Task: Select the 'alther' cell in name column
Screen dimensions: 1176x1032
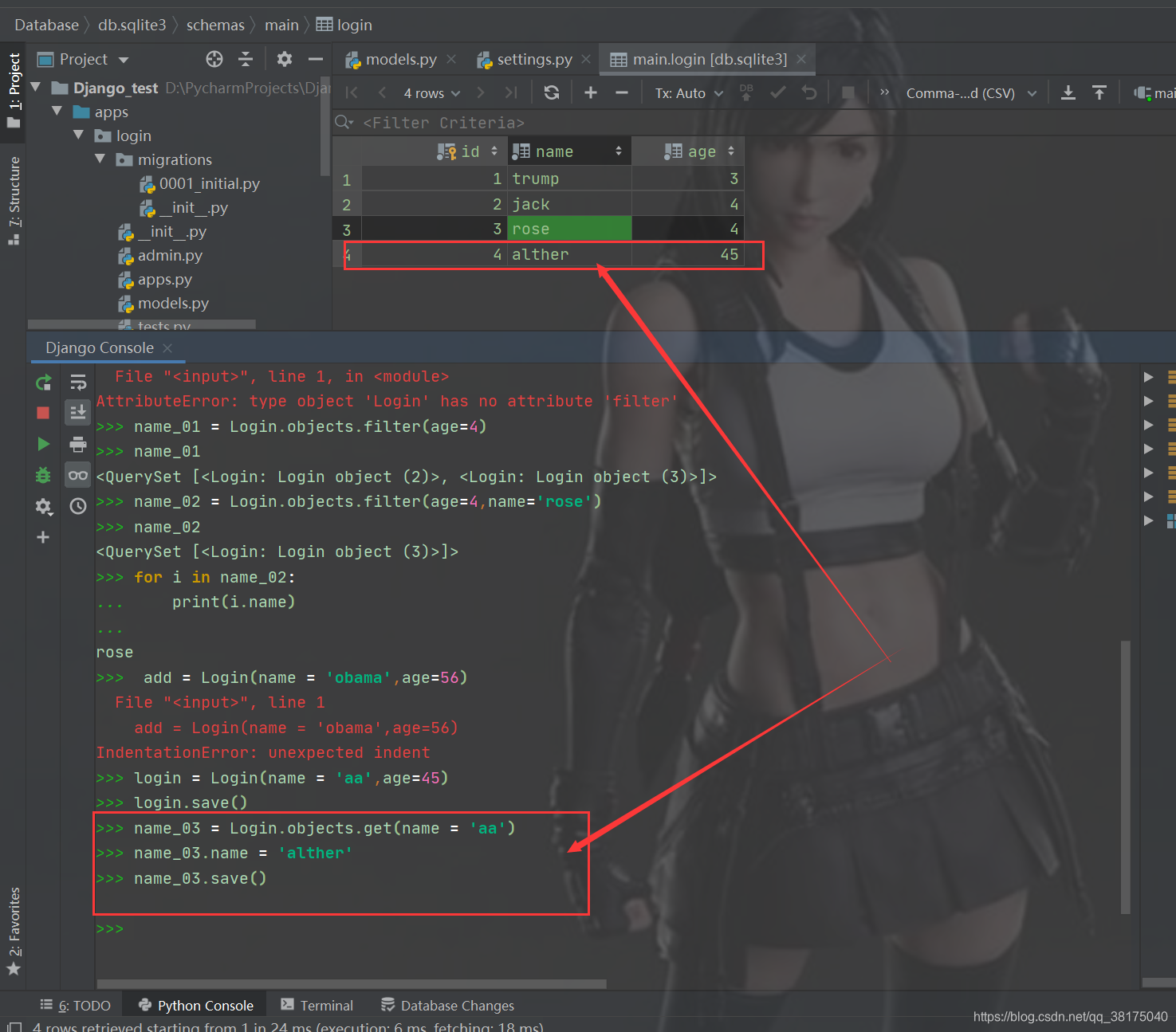Action: [569, 255]
